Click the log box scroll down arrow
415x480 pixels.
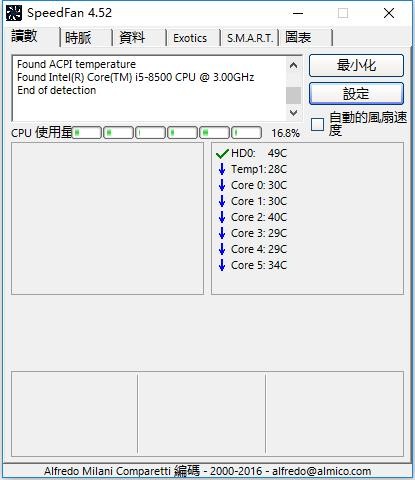pos(293,113)
